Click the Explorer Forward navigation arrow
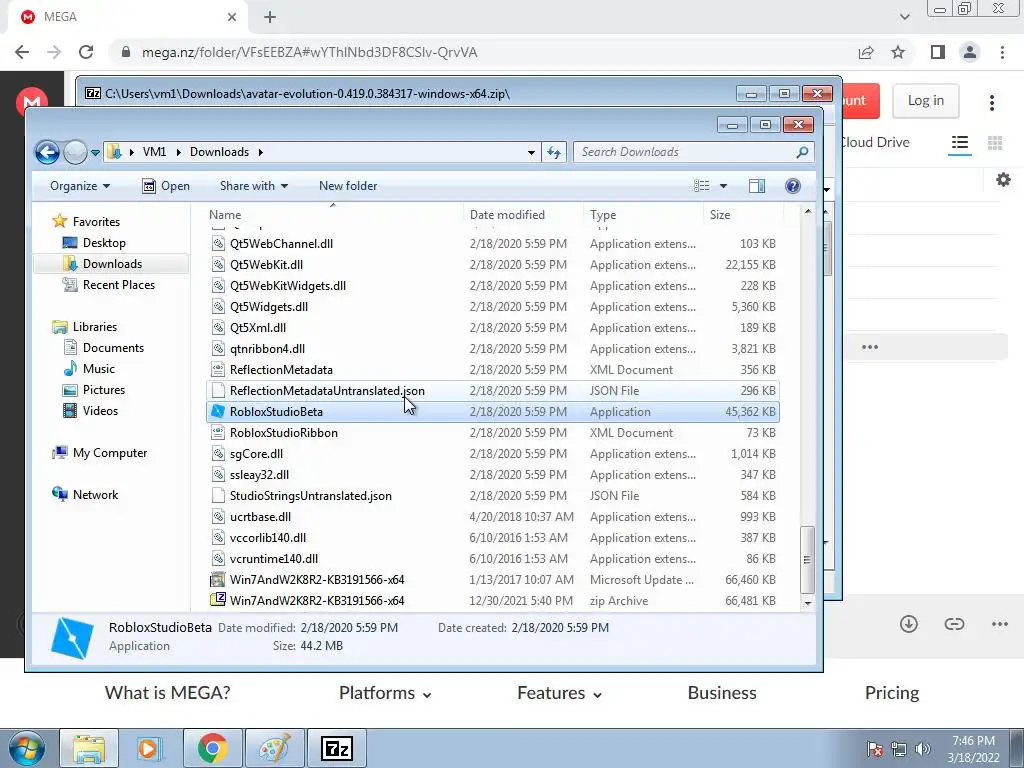Image resolution: width=1024 pixels, height=768 pixels. click(x=75, y=152)
